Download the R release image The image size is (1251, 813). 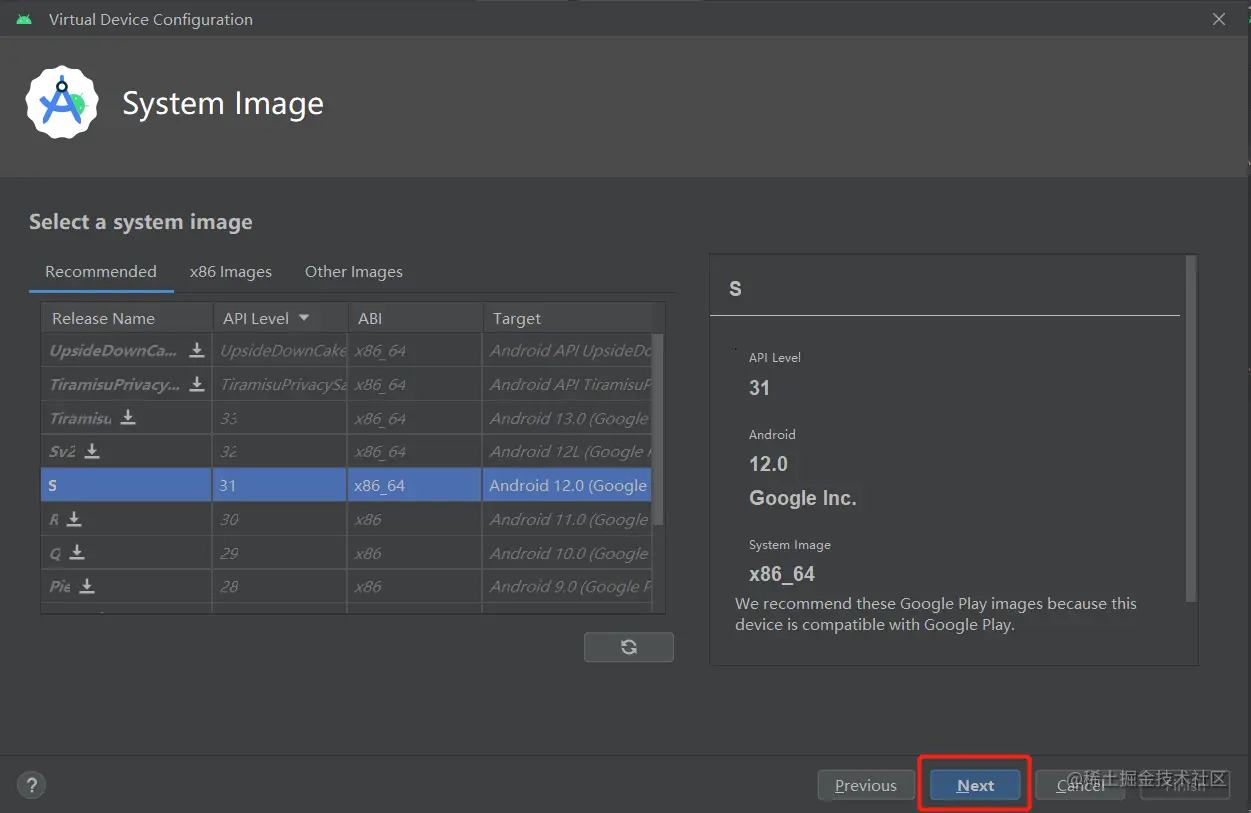[74, 519]
